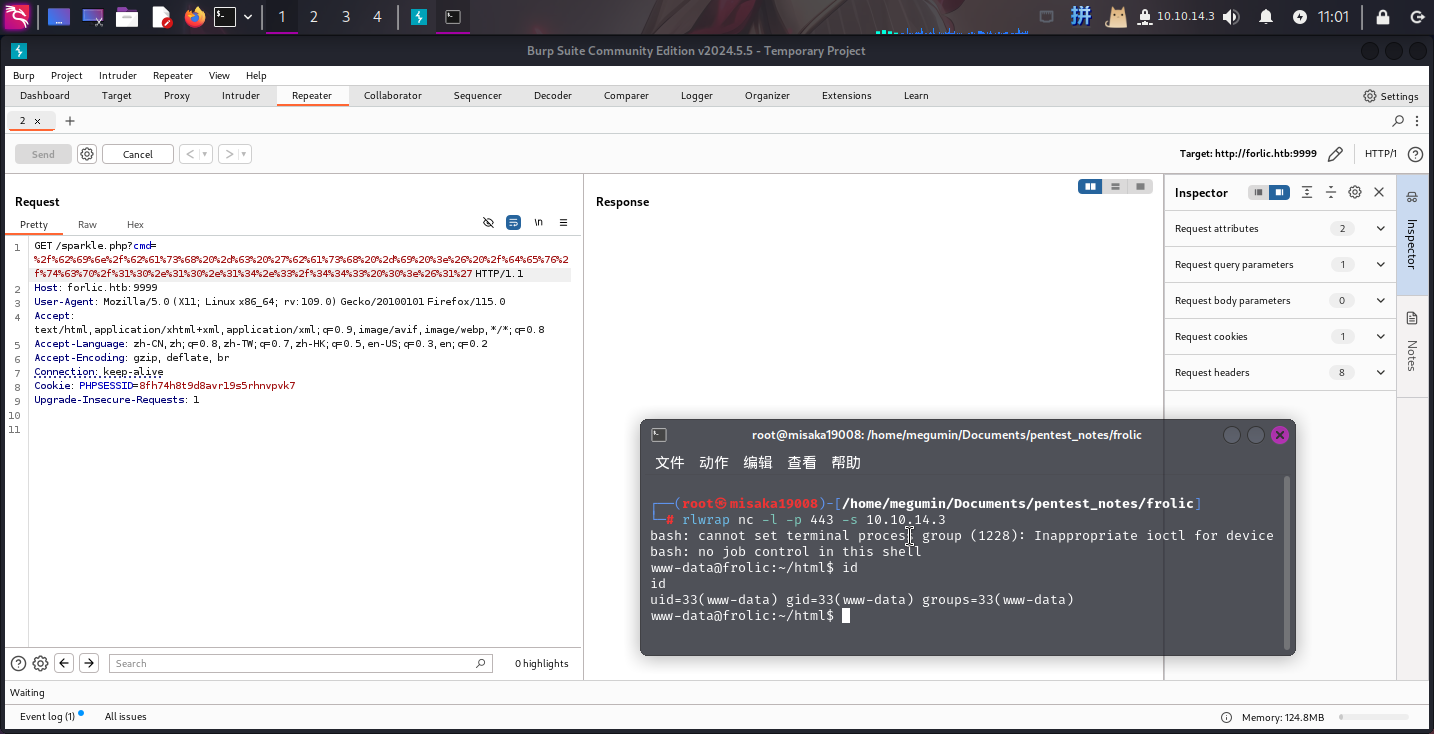Click the task execution status icon
Viewport: 1434px width, 734px height.
pos(1226,717)
